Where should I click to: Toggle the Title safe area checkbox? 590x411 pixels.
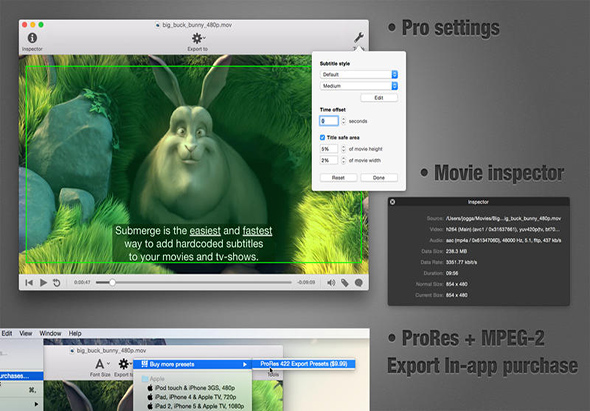tap(322, 138)
